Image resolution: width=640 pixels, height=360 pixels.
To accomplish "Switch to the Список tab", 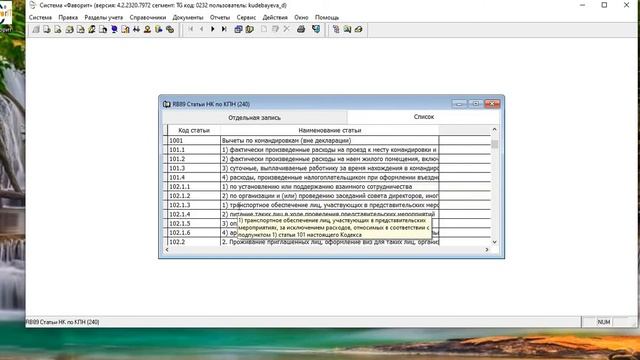I will [424, 117].
